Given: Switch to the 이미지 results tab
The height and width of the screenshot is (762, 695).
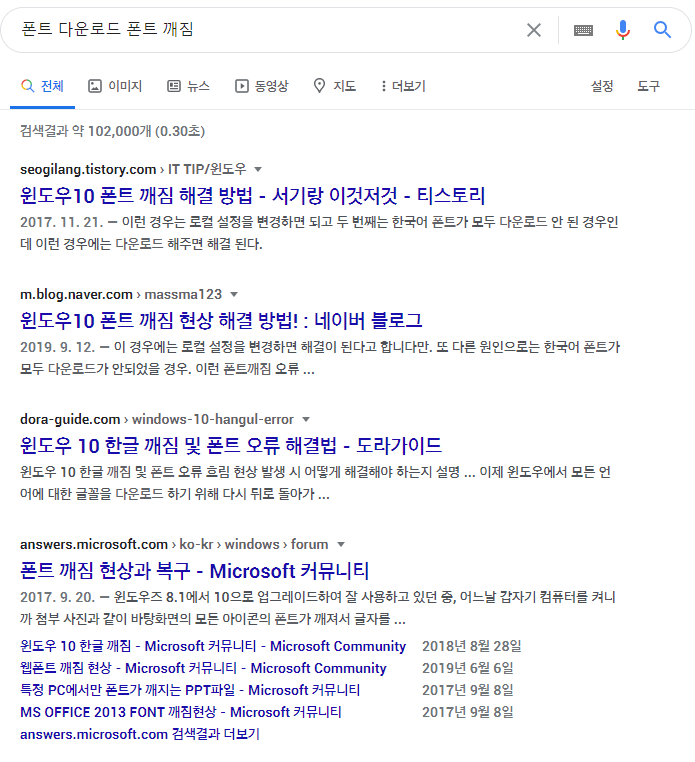Looking at the screenshot, I should 115,86.
